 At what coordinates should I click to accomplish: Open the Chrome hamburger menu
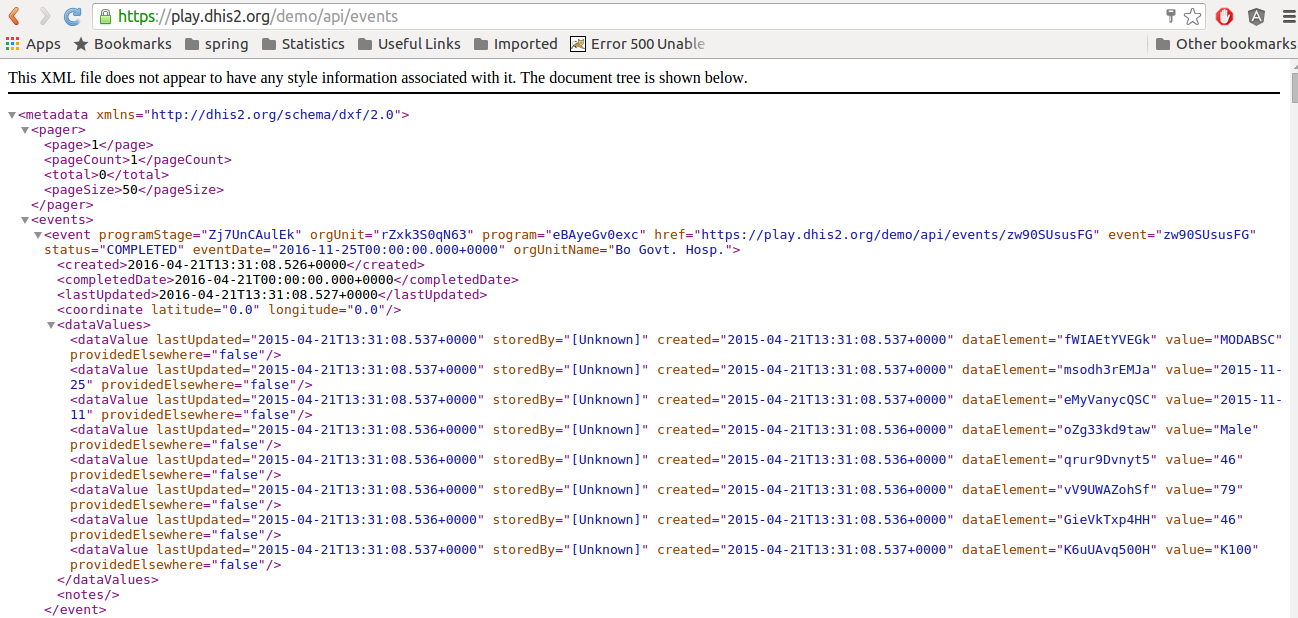[x=1284, y=16]
